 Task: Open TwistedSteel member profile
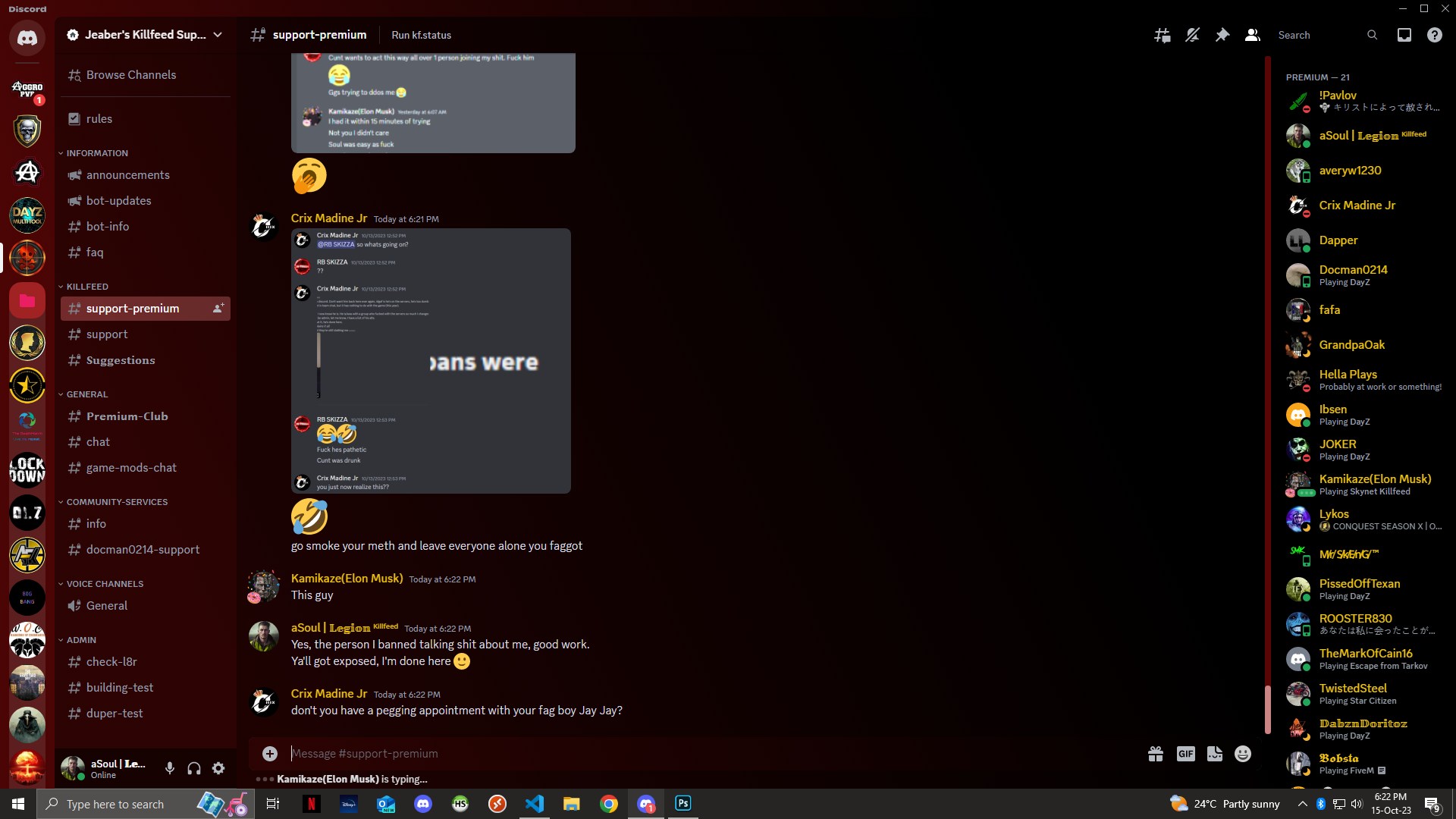tap(1364, 694)
